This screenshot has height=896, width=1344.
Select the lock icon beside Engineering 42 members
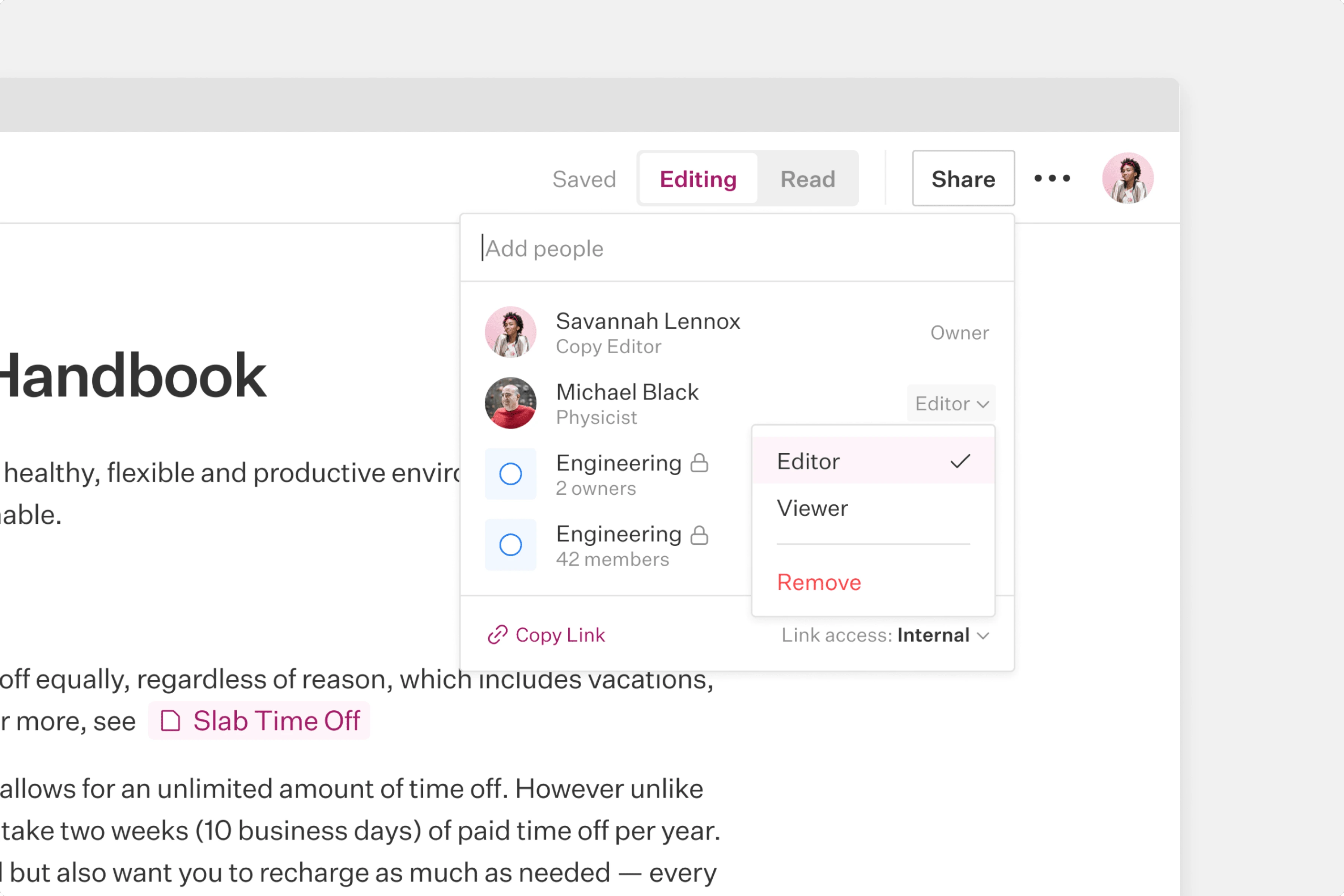pyautogui.click(x=699, y=535)
